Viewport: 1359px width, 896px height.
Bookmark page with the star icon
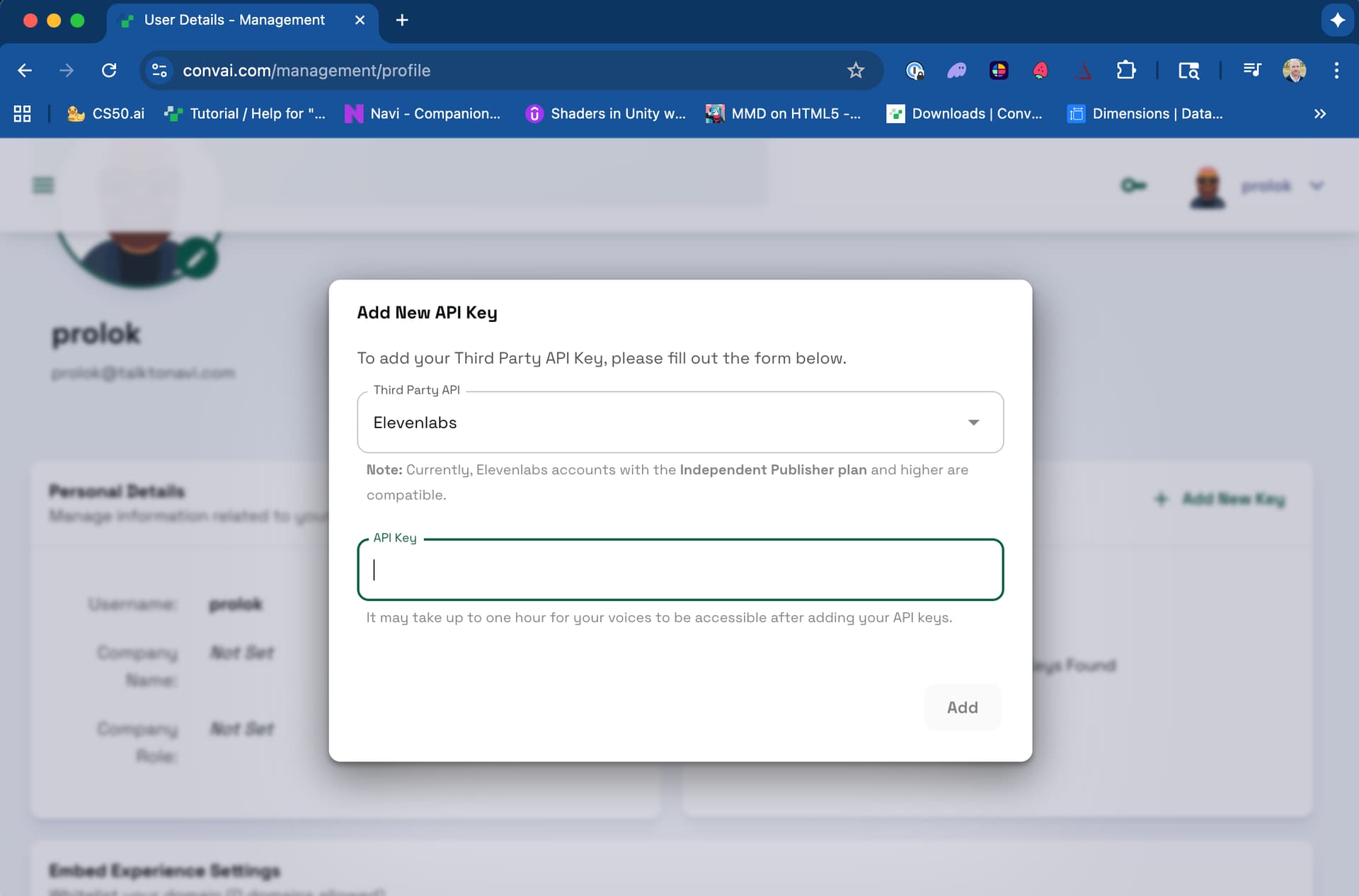[x=856, y=70]
